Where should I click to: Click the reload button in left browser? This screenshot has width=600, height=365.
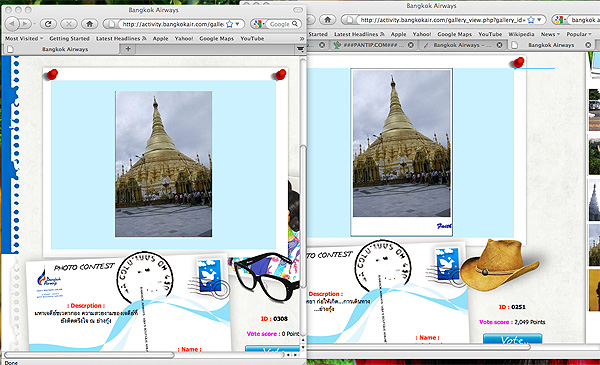click(48, 24)
